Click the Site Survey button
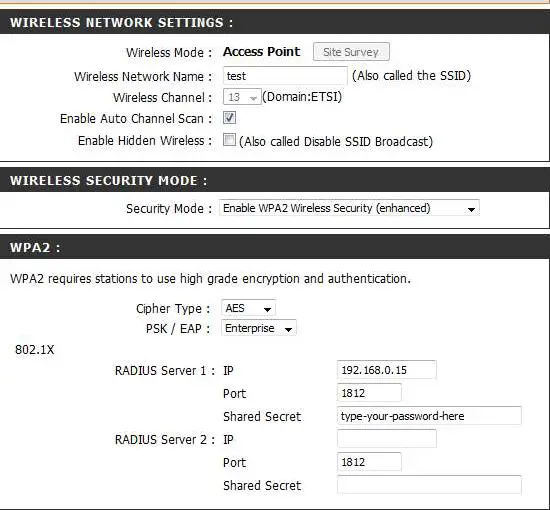 click(351, 52)
